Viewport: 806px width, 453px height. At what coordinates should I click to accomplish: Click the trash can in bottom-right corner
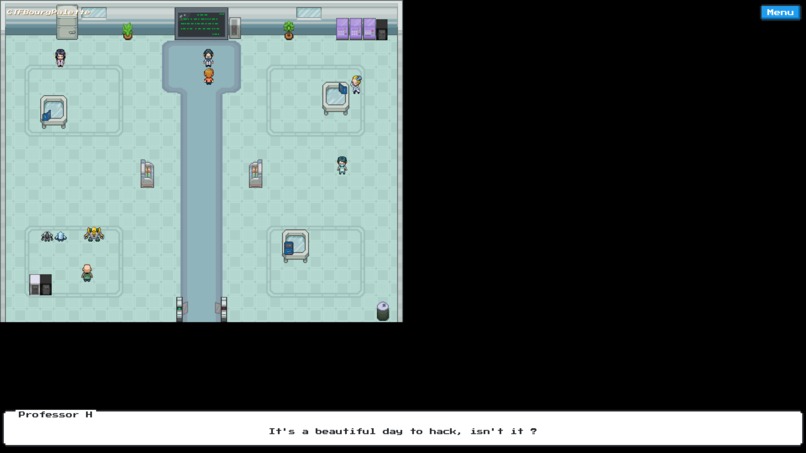[x=383, y=311]
